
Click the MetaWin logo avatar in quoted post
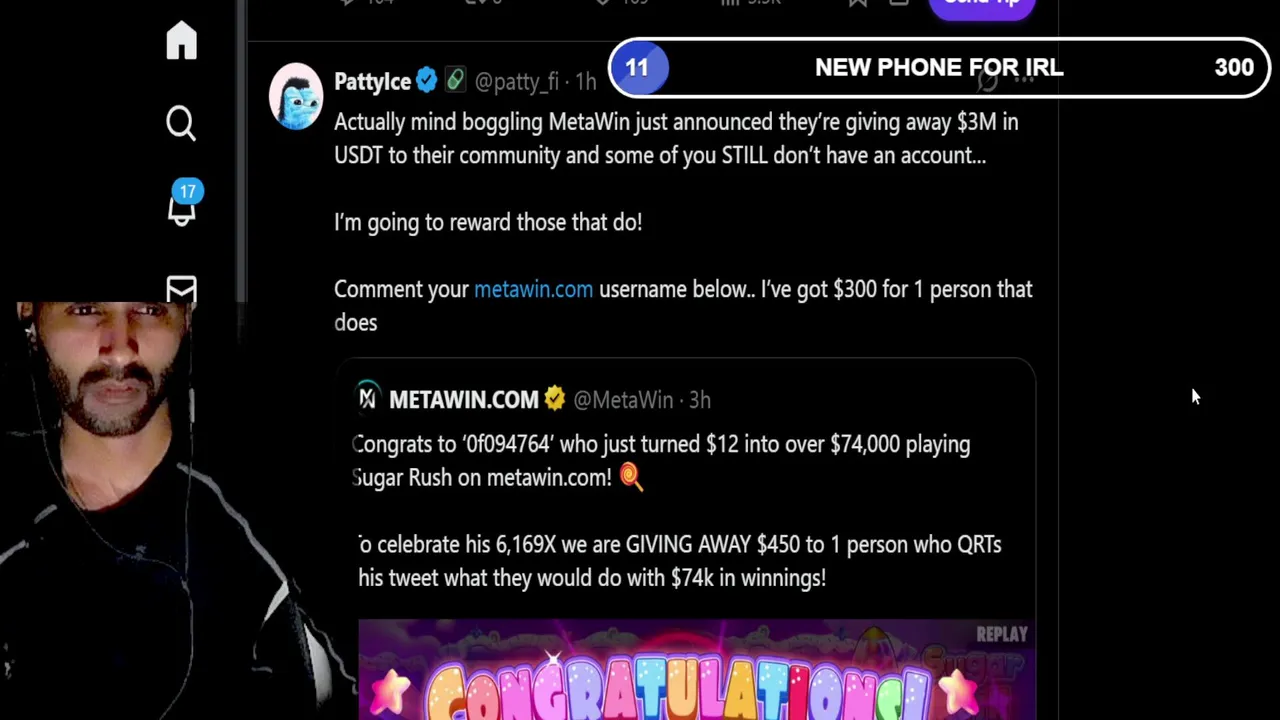[368, 398]
